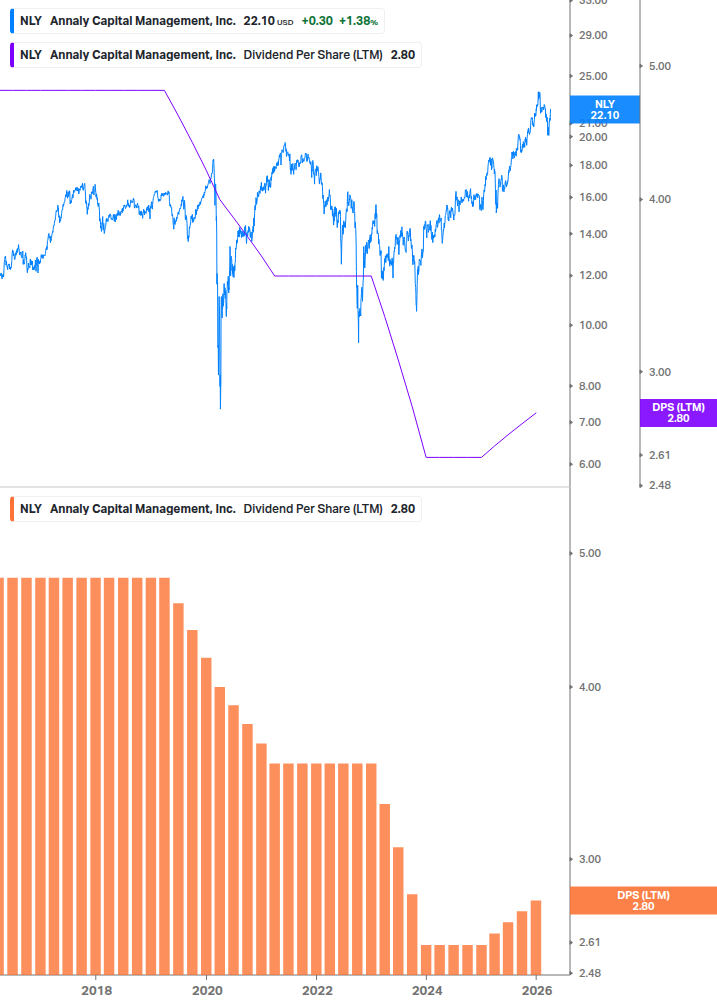Click the 2024 label on the time axis
The image size is (717, 1005).
tap(427, 991)
